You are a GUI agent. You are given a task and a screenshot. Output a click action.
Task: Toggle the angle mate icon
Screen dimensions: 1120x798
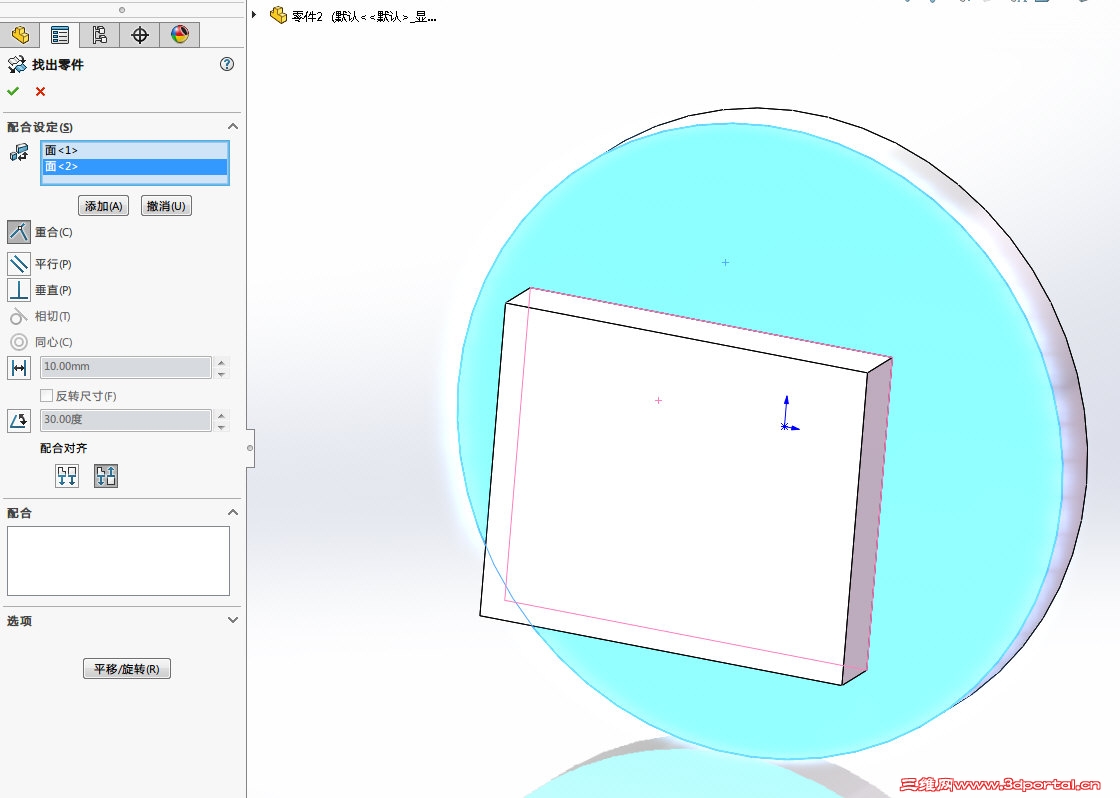19,420
